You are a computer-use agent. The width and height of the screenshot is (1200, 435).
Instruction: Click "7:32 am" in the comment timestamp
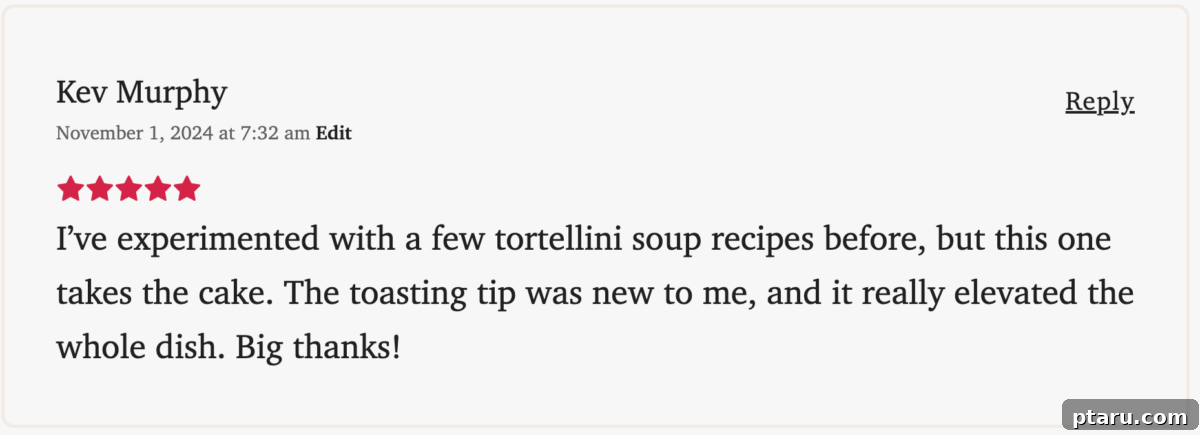pyautogui.click(x=275, y=133)
